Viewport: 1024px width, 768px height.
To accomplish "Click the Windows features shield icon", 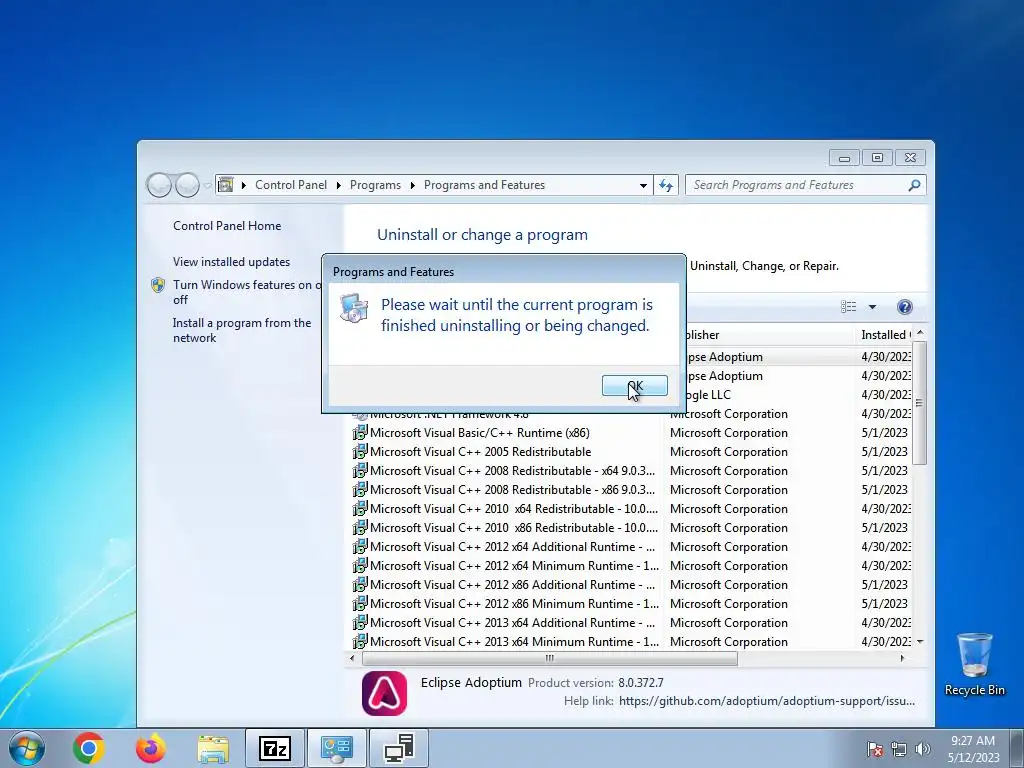I will tap(158, 285).
